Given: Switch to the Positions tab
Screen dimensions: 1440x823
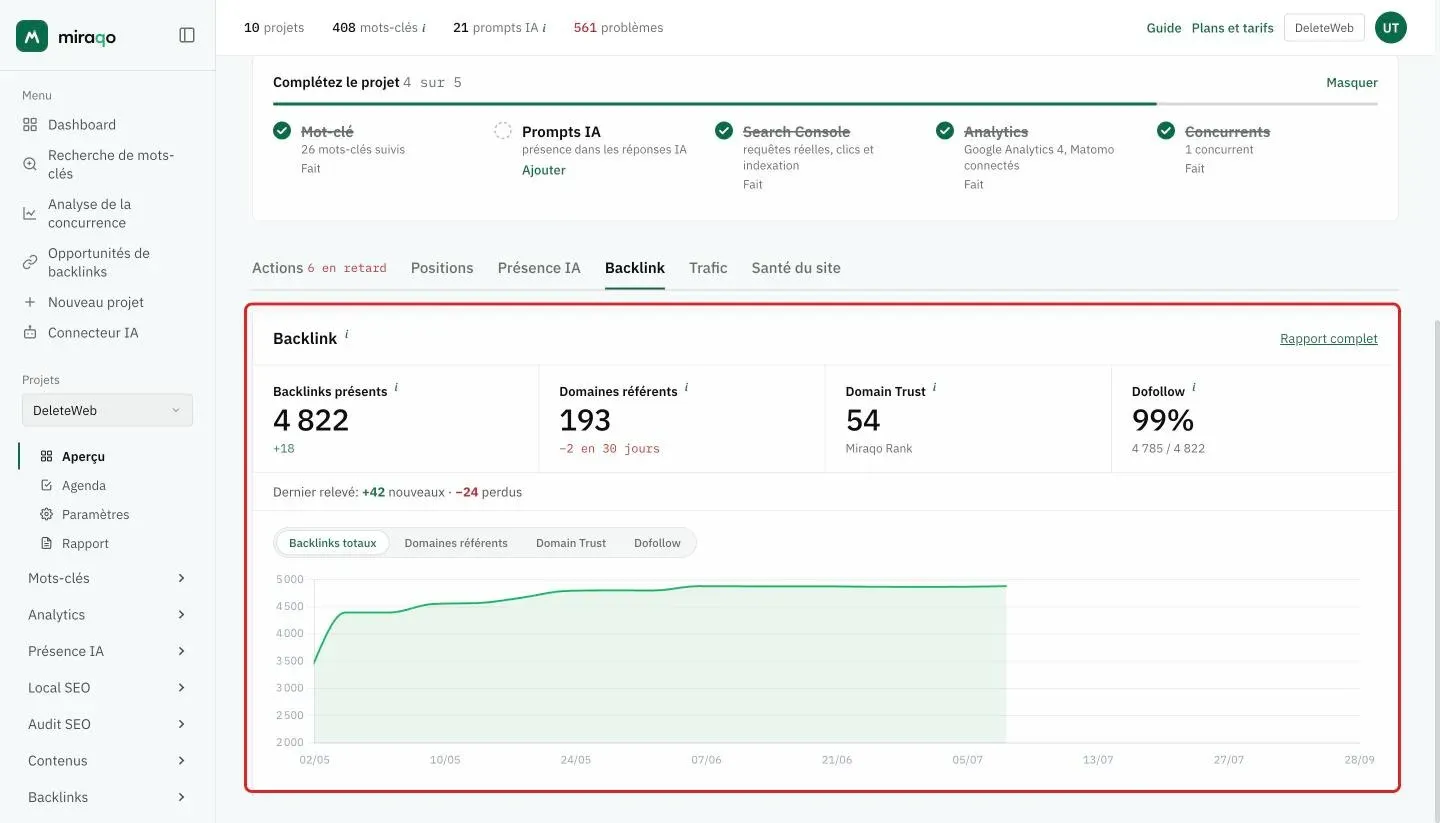Looking at the screenshot, I should [442, 268].
